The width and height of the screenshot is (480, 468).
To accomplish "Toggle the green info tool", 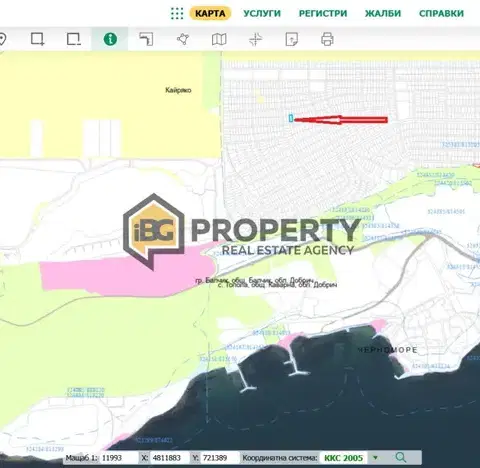I will pyautogui.click(x=110, y=39).
